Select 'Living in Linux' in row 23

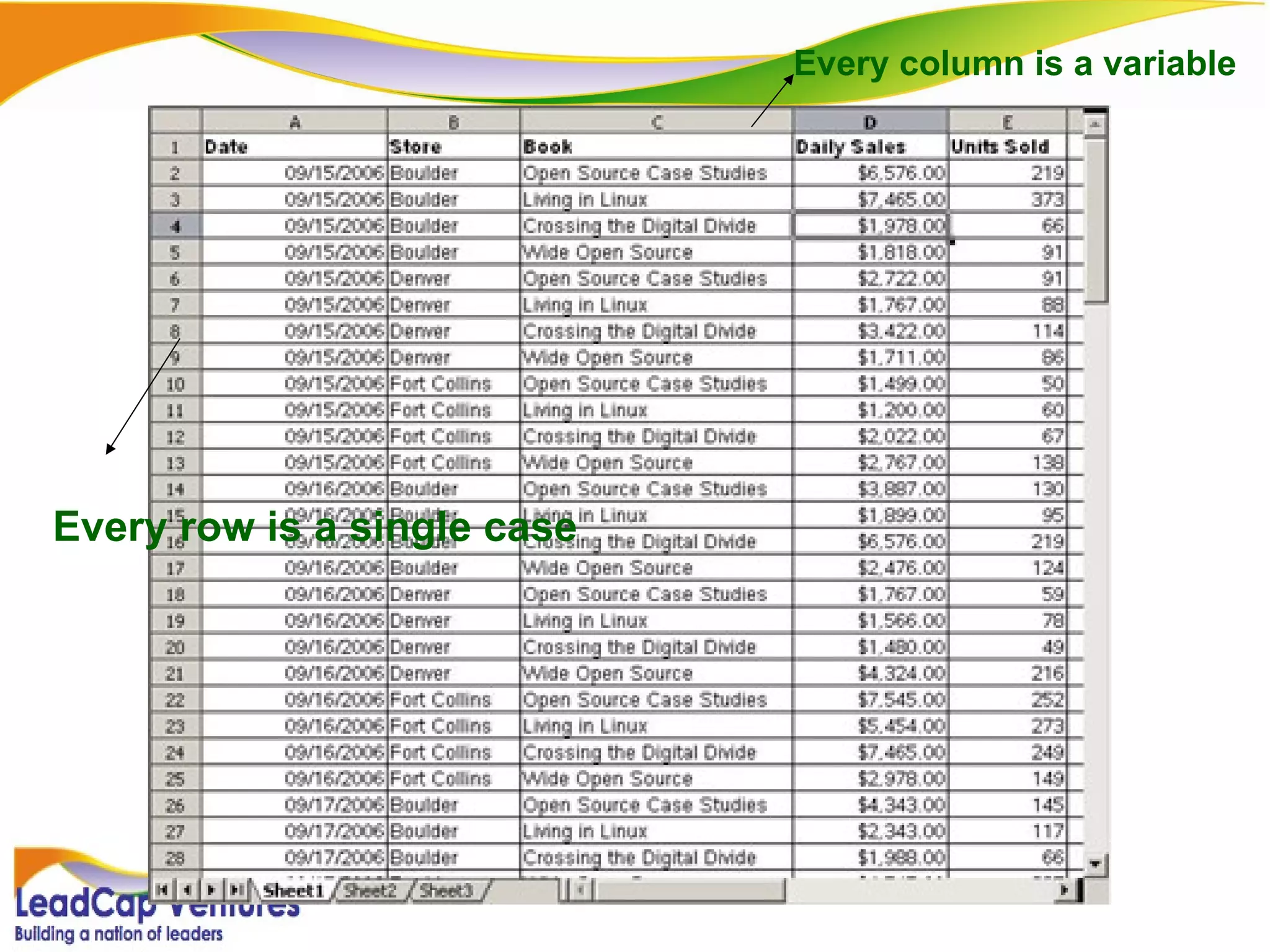(657, 726)
